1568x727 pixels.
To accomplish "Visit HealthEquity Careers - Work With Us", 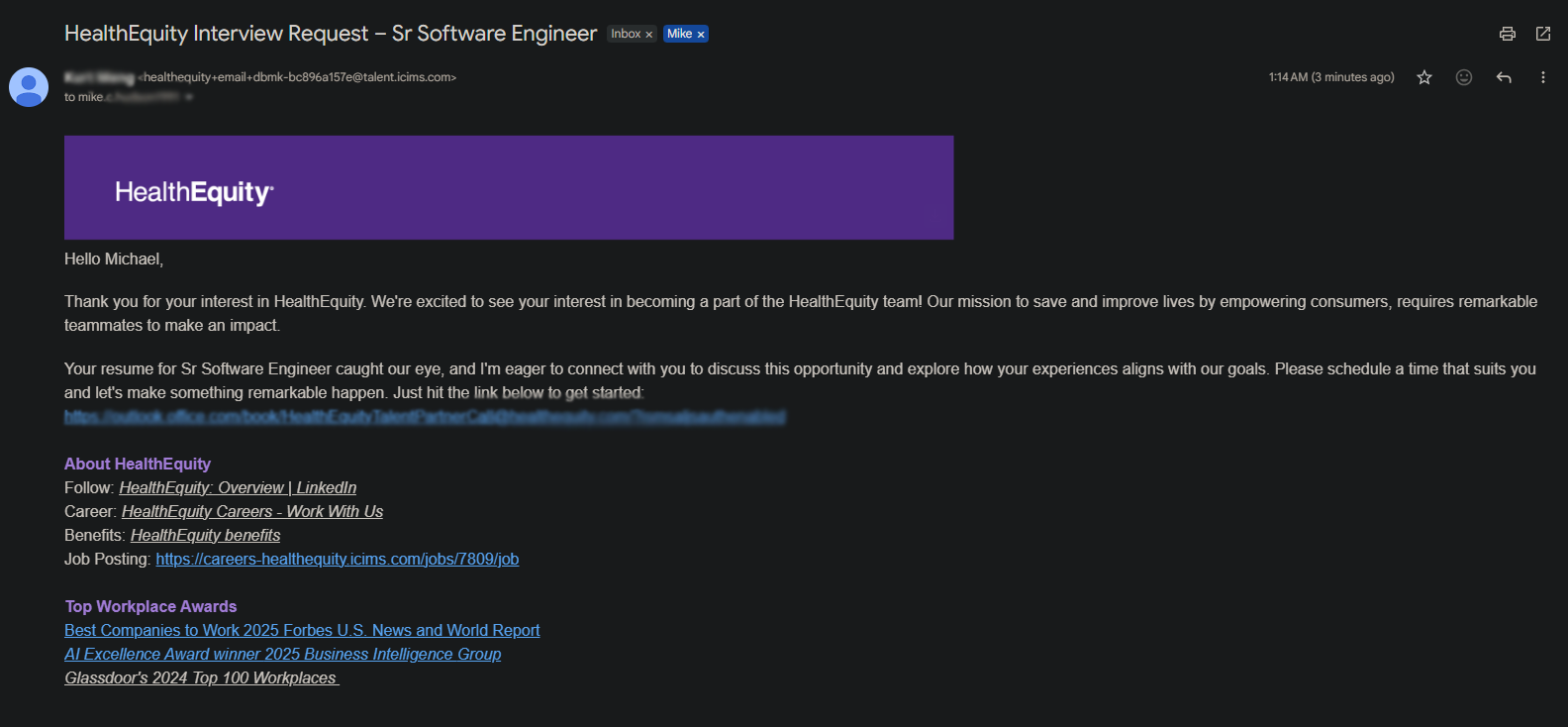I will click(252, 511).
